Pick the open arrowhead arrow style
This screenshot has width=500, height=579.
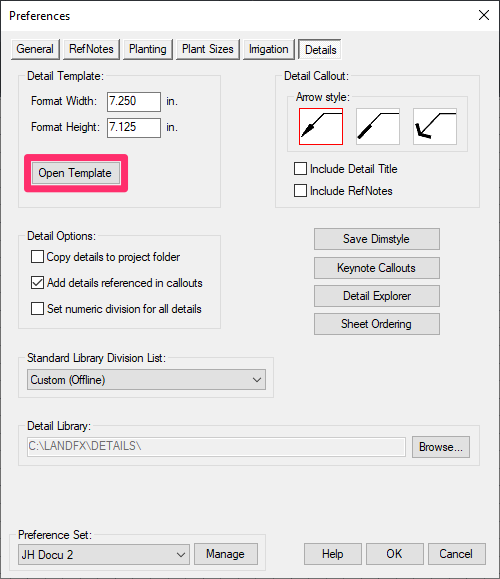435,126
